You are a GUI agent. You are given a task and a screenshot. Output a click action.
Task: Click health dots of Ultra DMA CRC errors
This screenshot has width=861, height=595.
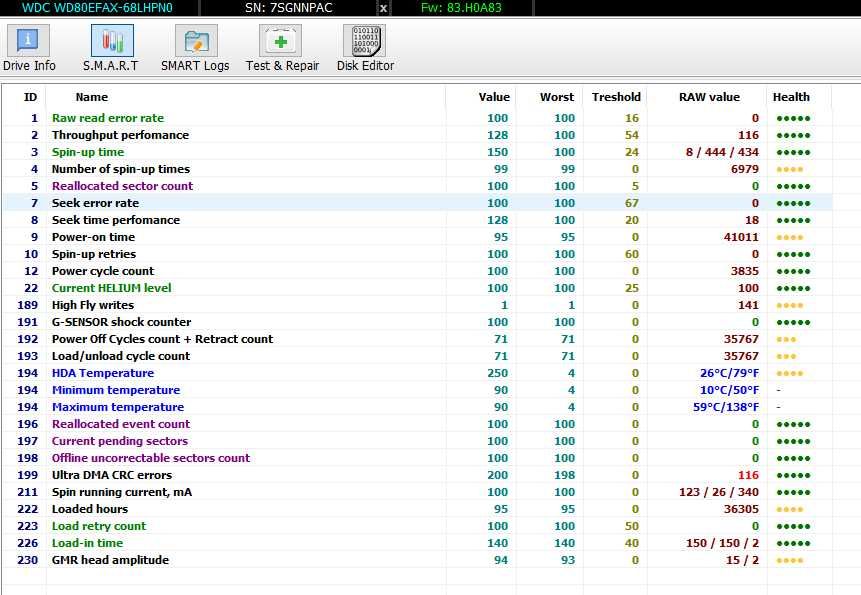pos(793,476)
